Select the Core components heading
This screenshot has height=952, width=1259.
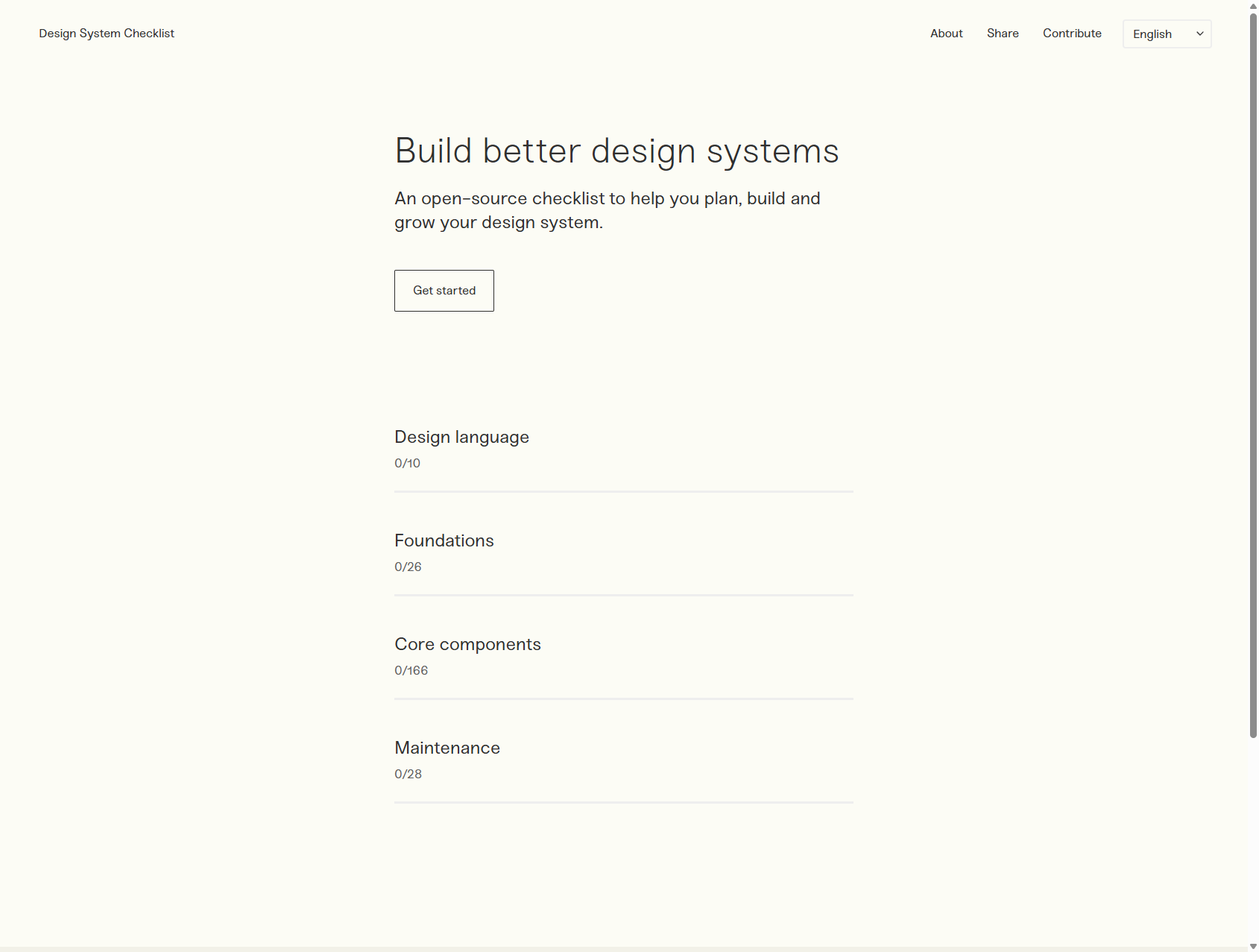[x=467, y=644]
